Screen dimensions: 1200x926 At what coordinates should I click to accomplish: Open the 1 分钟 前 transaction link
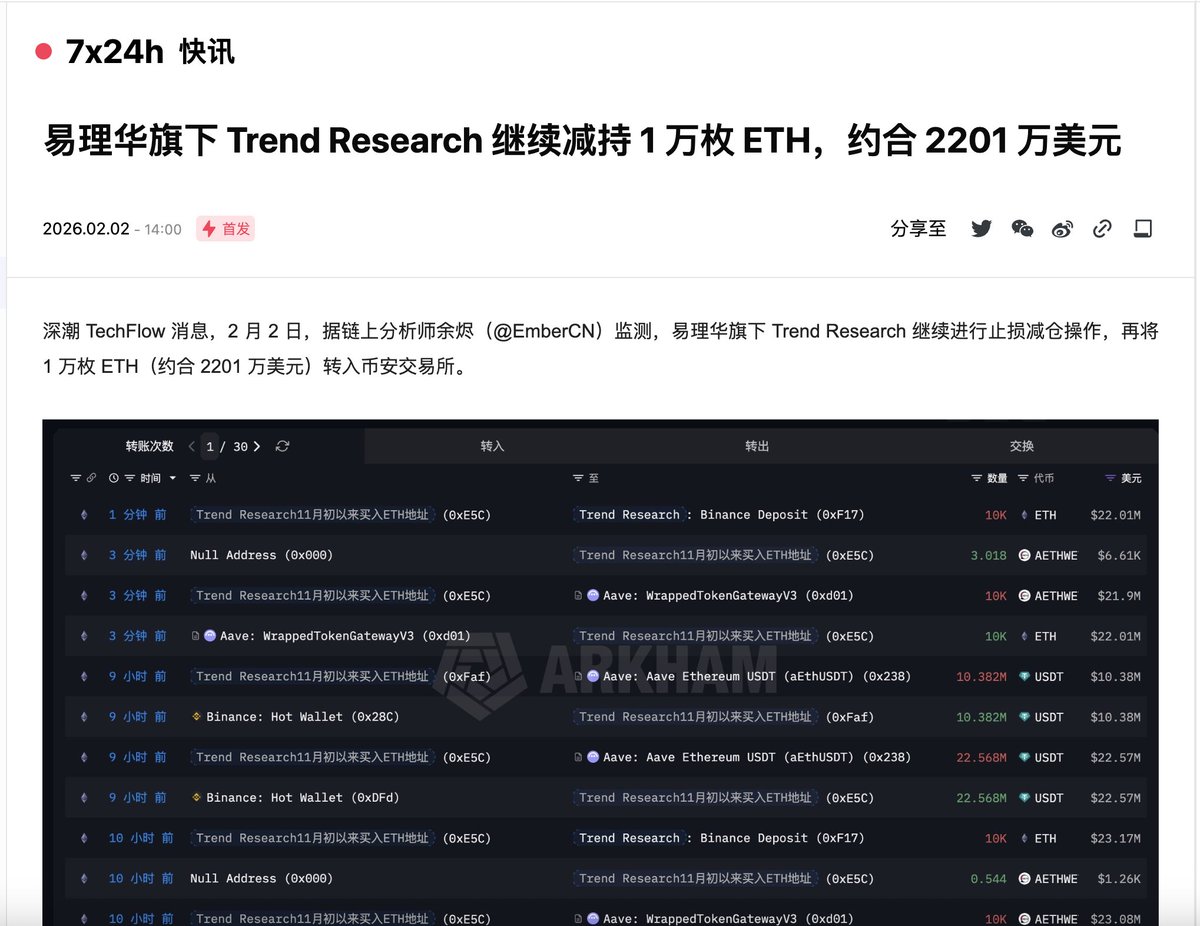click(138, 515)
